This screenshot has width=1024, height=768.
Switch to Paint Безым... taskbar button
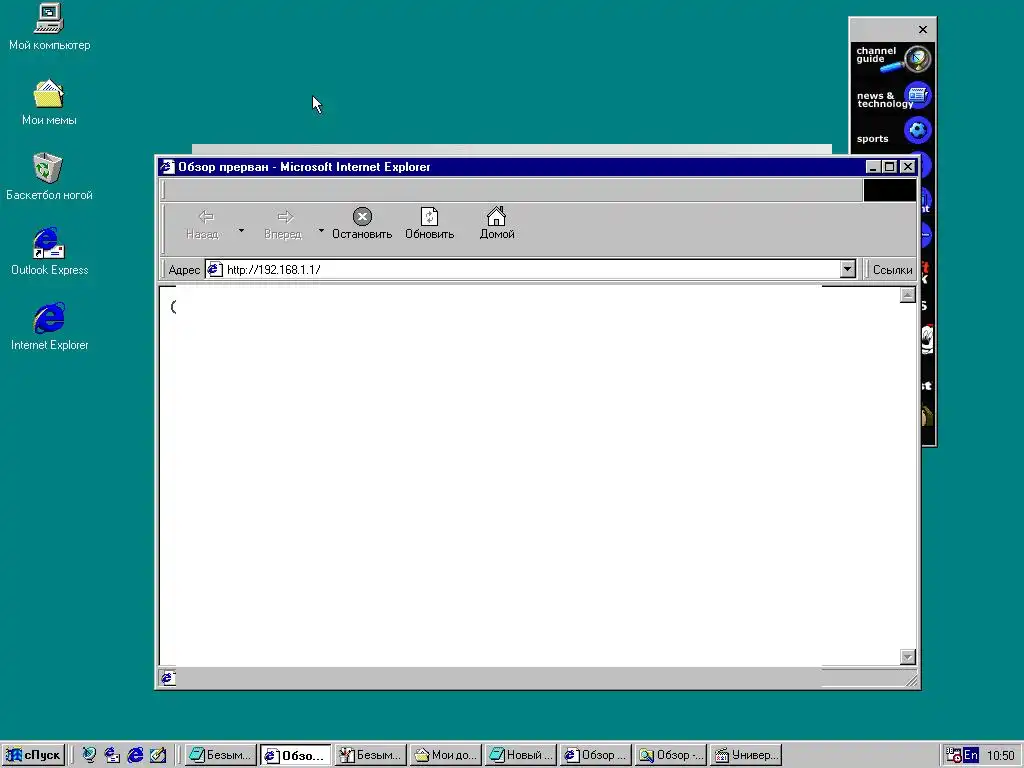pos(370,755)
